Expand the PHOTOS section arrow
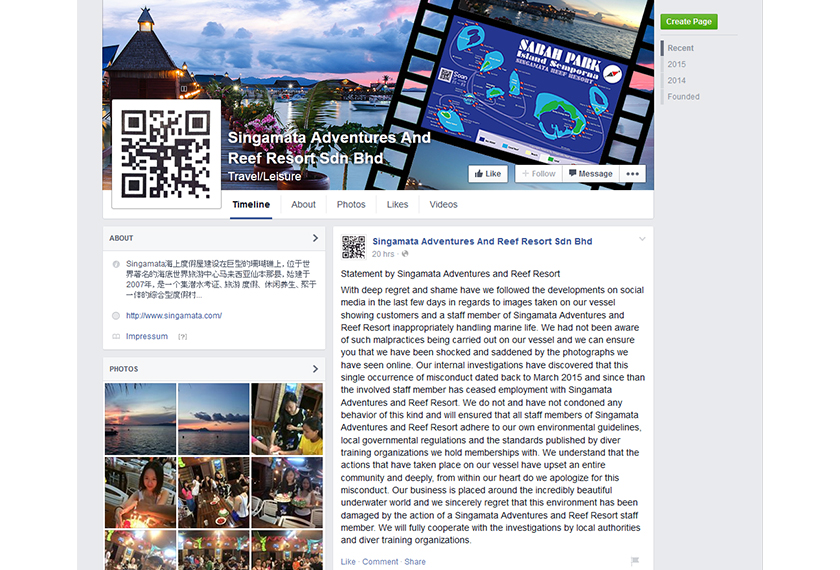This screenshot has height=570, width=840. (315, 369)
